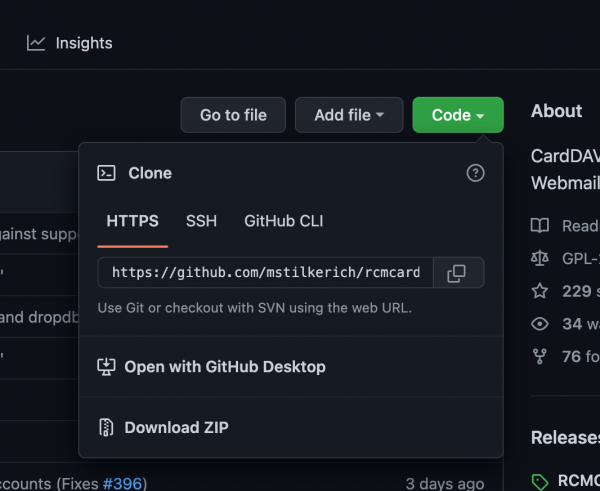Screen dimensions: 600x491
Task: Click the Clone heading text
Action: 150,173
